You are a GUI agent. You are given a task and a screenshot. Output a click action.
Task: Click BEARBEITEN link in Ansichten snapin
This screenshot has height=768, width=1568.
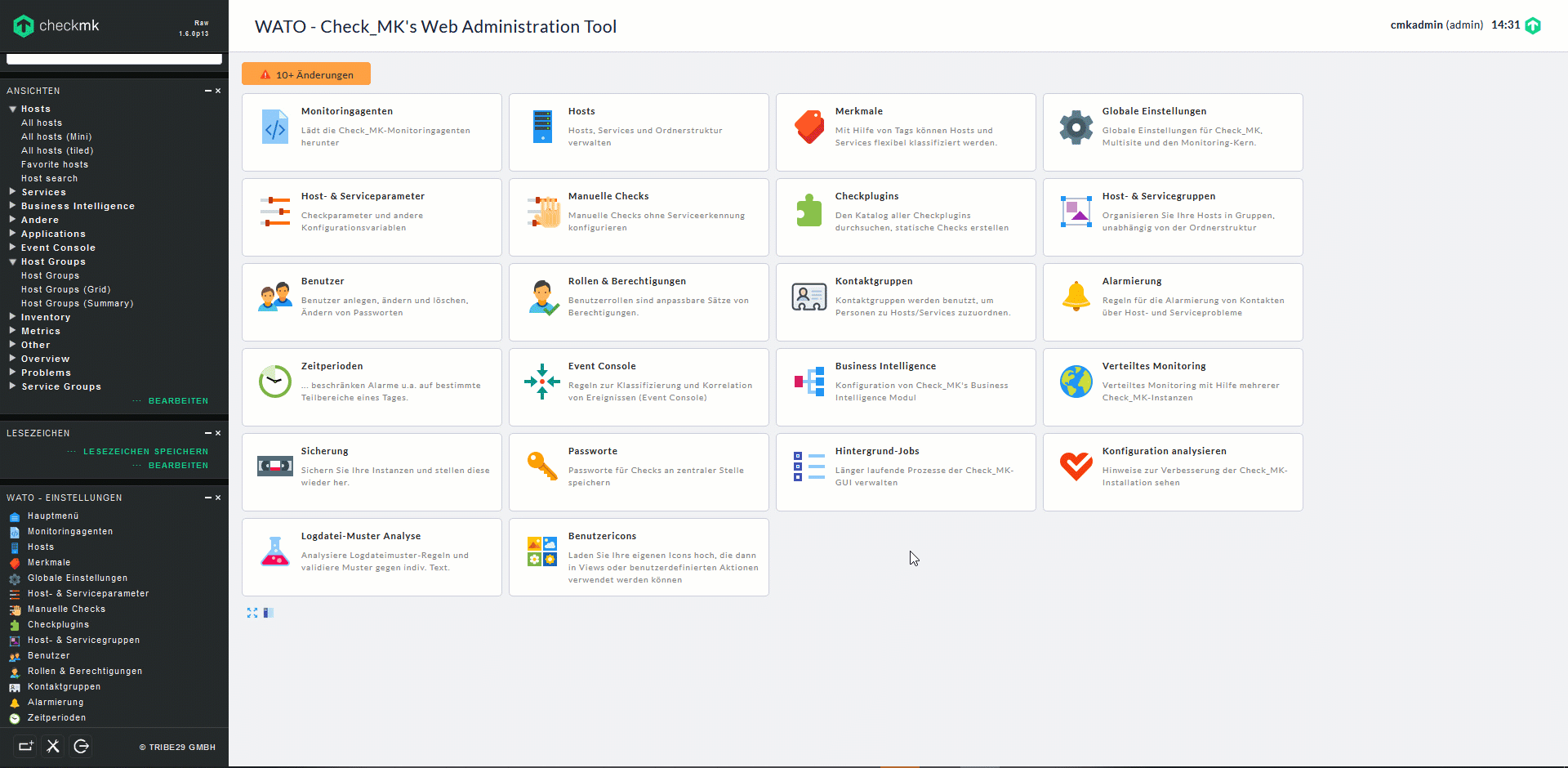tap(178, 401)
